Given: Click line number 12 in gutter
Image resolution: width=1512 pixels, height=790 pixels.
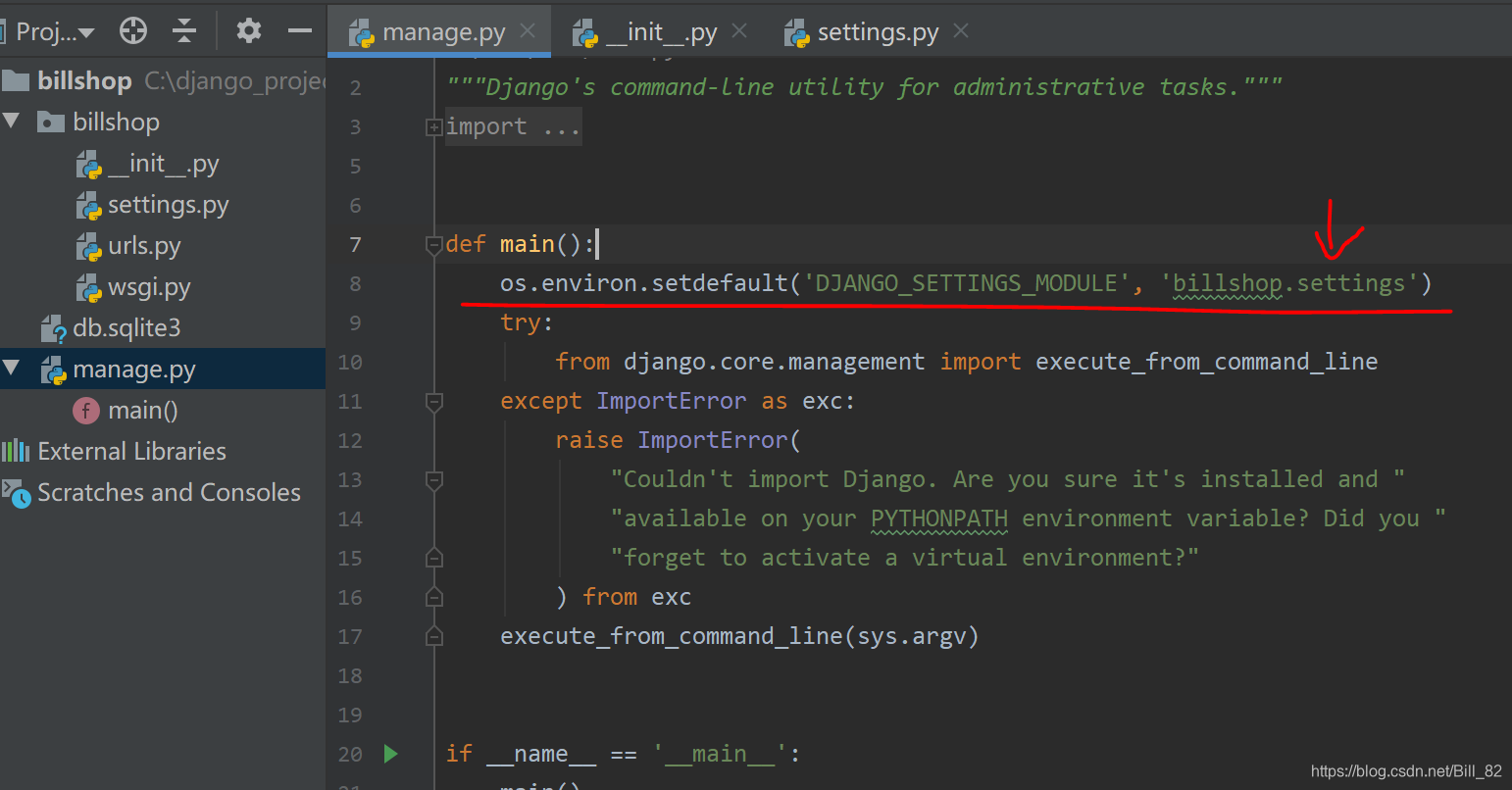Looking at the screenshot, I should [x=349, y=440].
